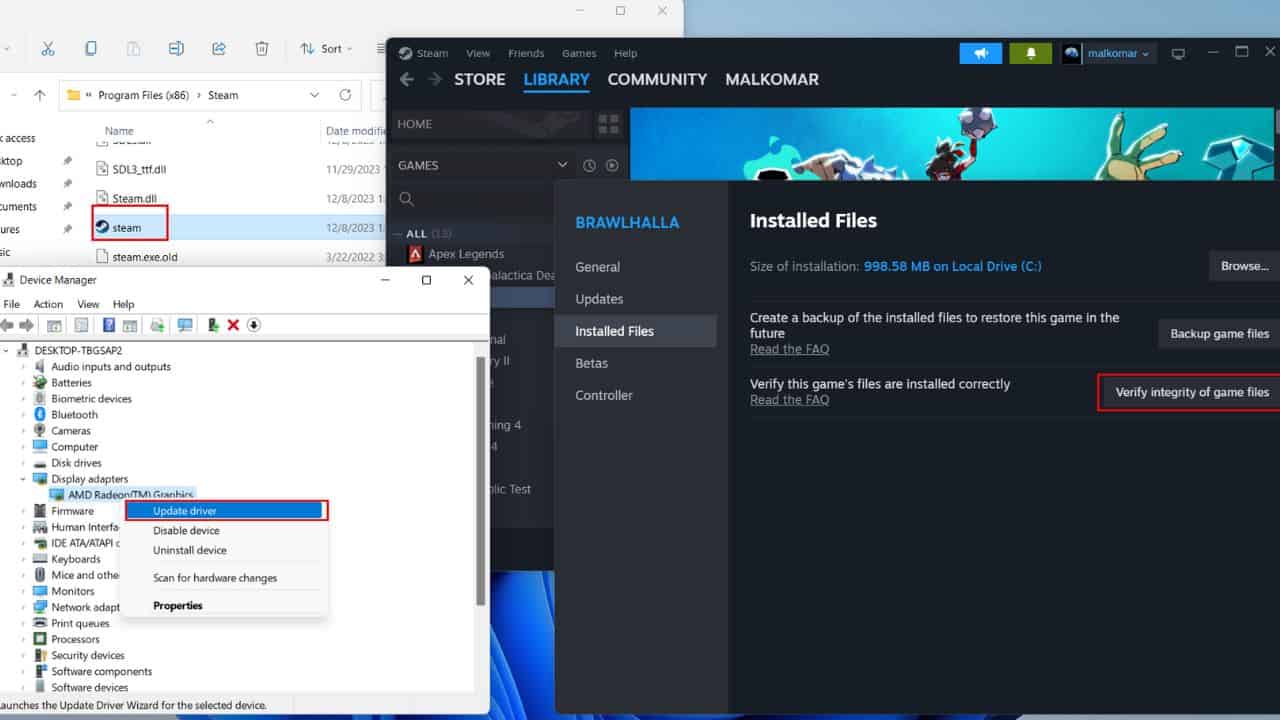Open the GAMES filter dropdown in Steam library
Viewport: 1280px width, 720px height.
tap(563, 165)
